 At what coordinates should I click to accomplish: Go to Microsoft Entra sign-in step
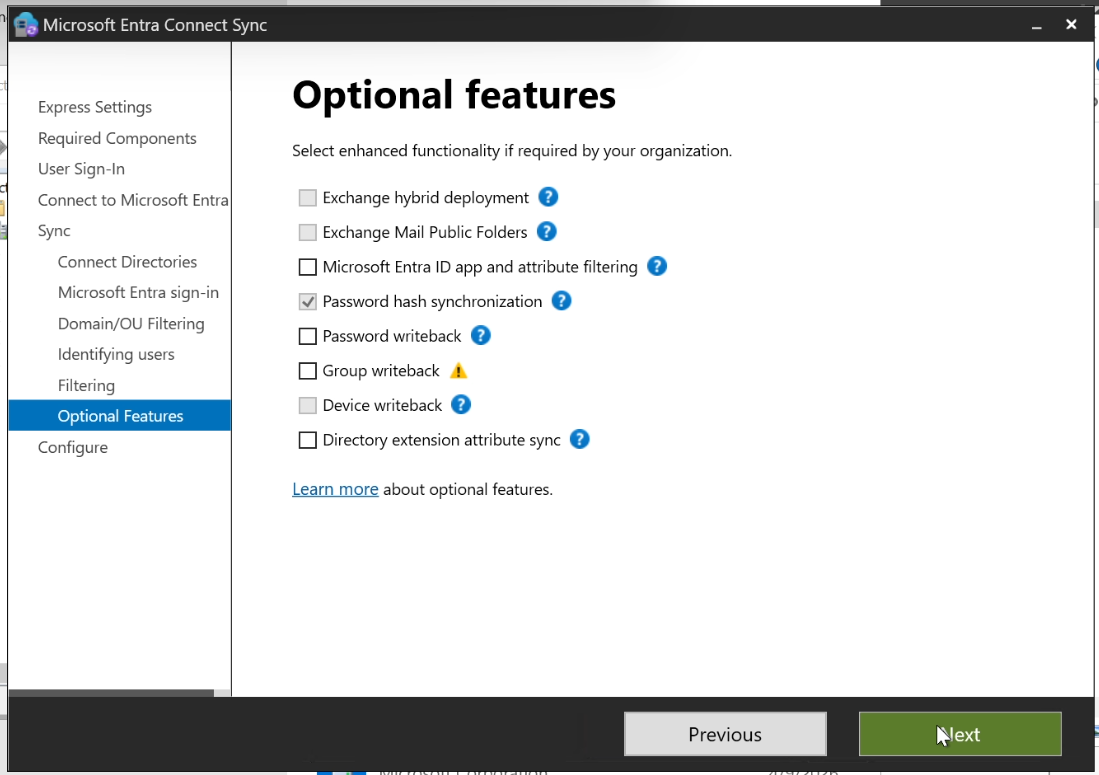coord(138,292)
